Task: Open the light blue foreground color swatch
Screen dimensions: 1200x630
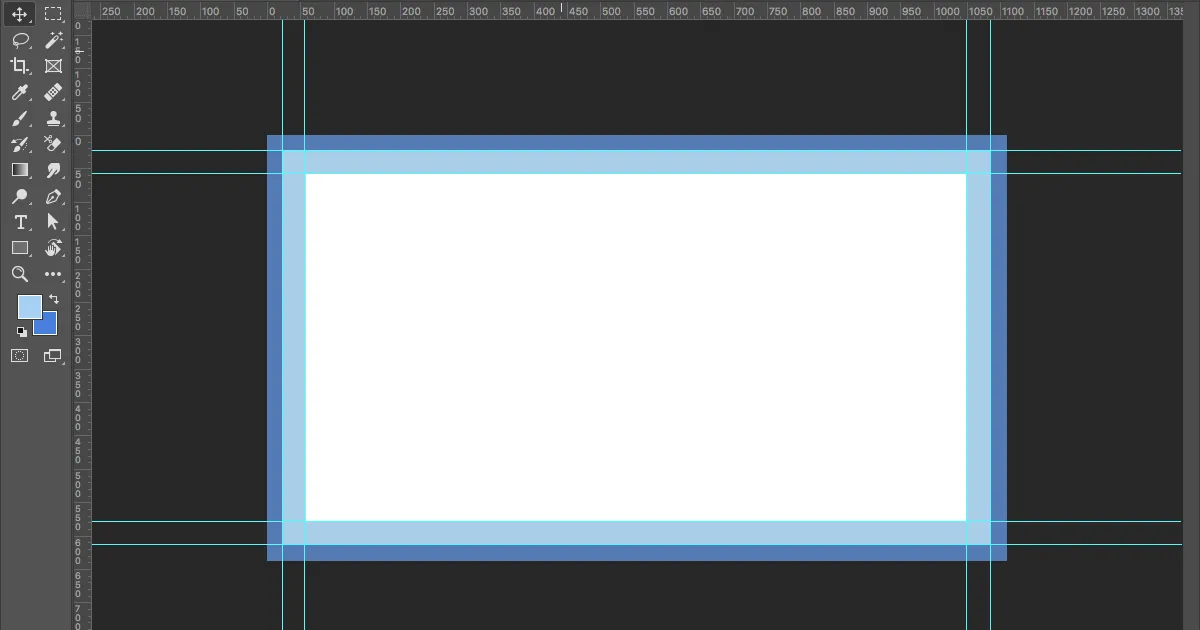Action: coord(28,306)
